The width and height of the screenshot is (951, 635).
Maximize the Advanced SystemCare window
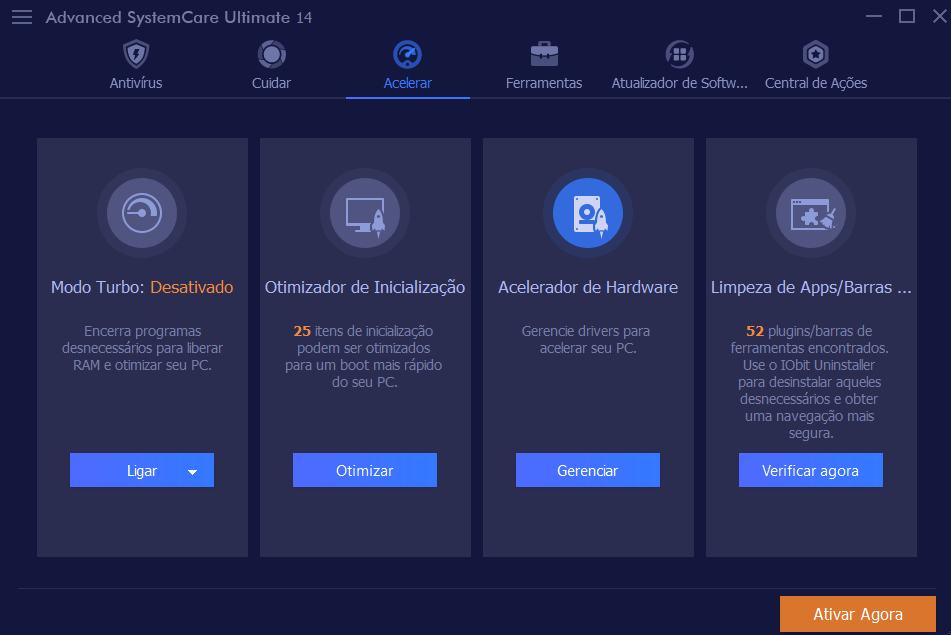(906, 16)
